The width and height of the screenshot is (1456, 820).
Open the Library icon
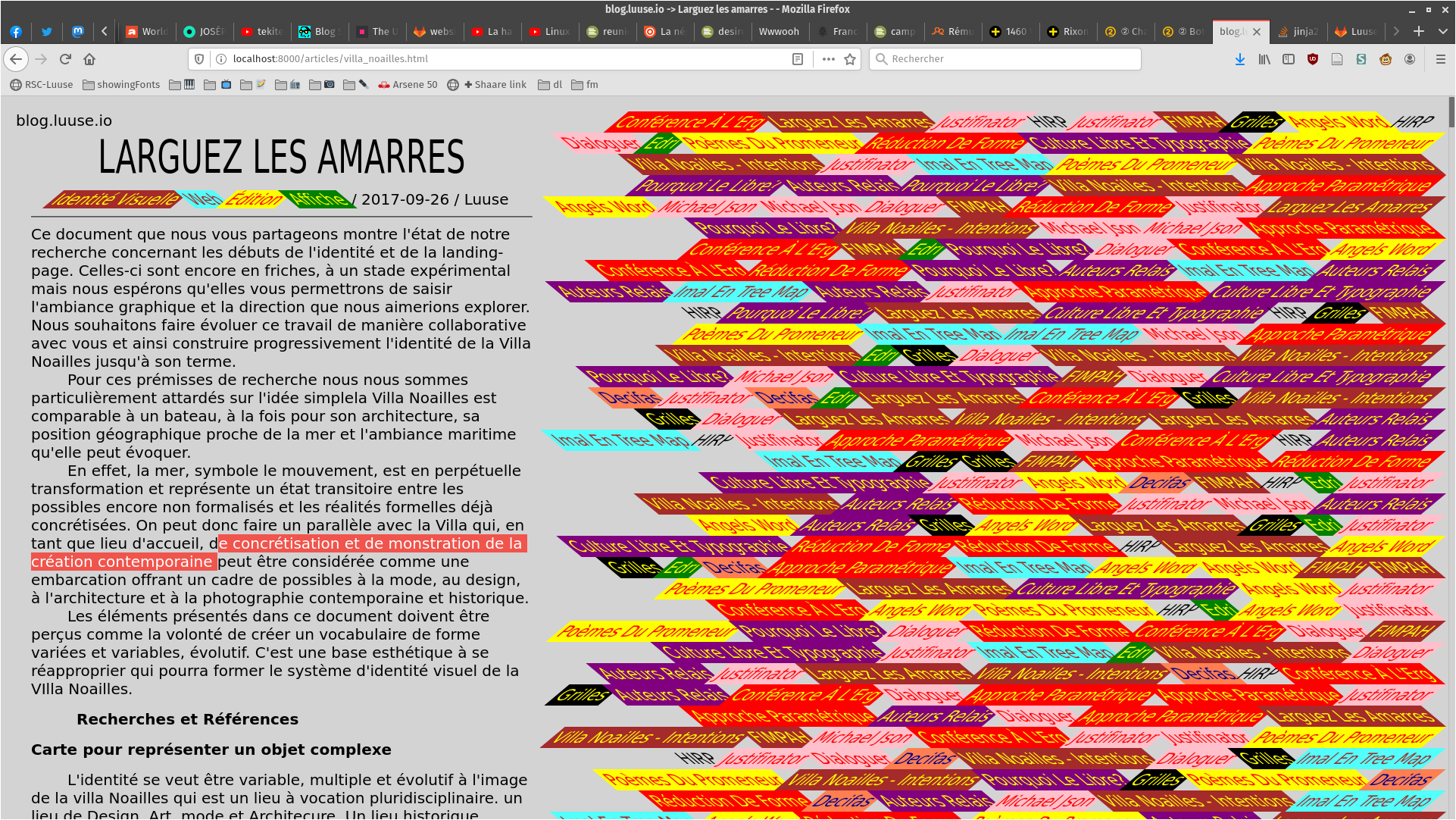tap(1264, 59)
